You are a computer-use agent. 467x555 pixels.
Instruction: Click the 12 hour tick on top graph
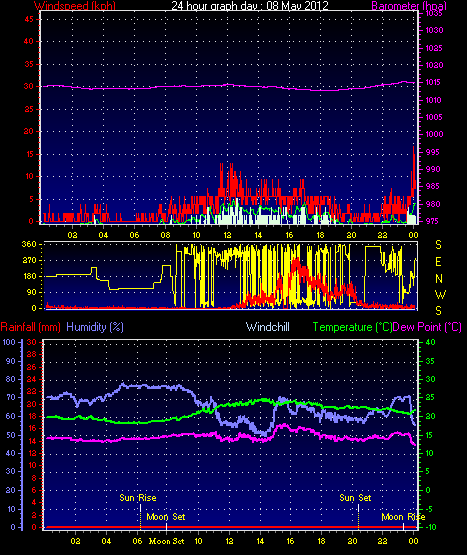click(227, 235)
